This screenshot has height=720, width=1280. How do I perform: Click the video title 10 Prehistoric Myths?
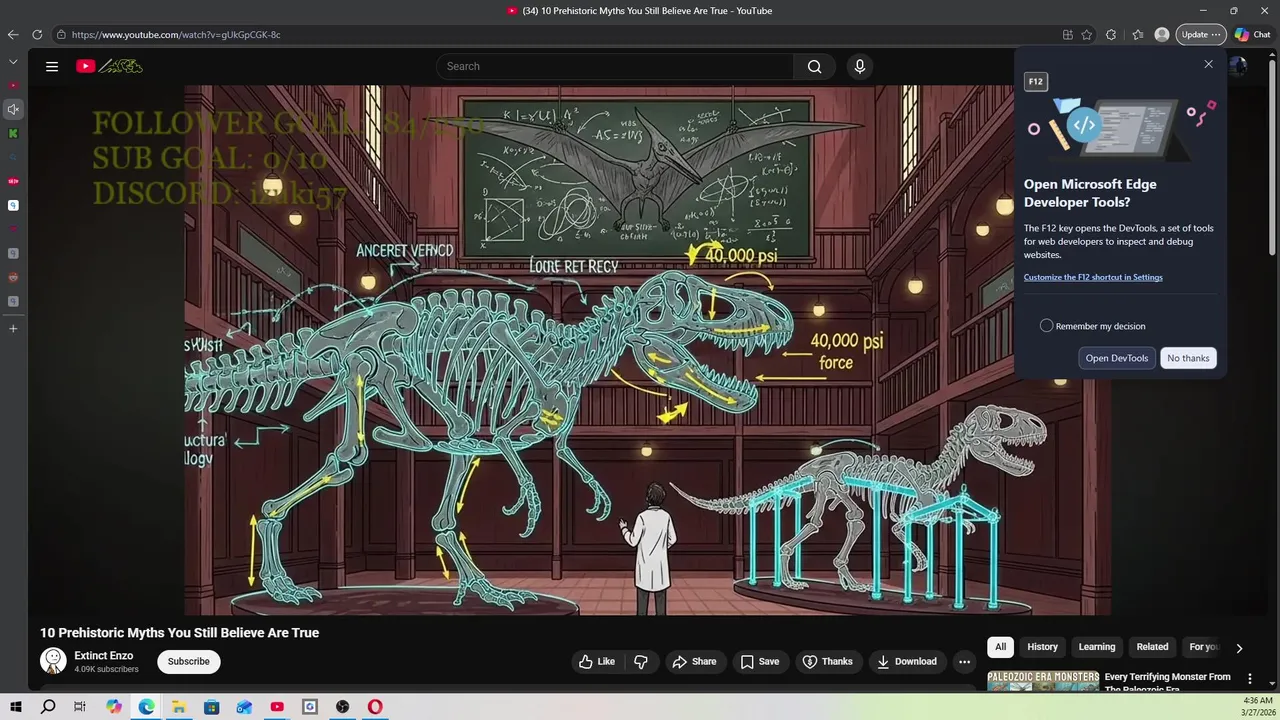pyautogui.click(x=179, y=633)
